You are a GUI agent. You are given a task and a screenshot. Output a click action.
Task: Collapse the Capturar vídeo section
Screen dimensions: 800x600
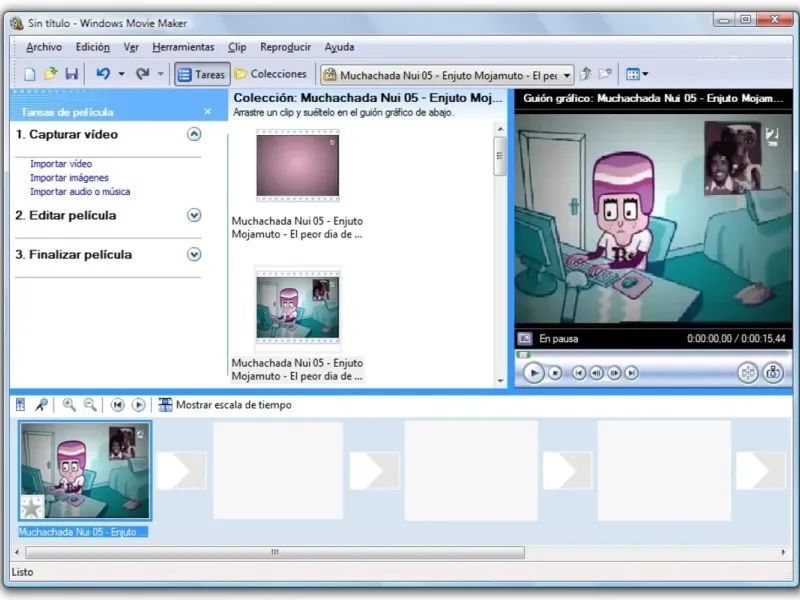tap(194, 134)
